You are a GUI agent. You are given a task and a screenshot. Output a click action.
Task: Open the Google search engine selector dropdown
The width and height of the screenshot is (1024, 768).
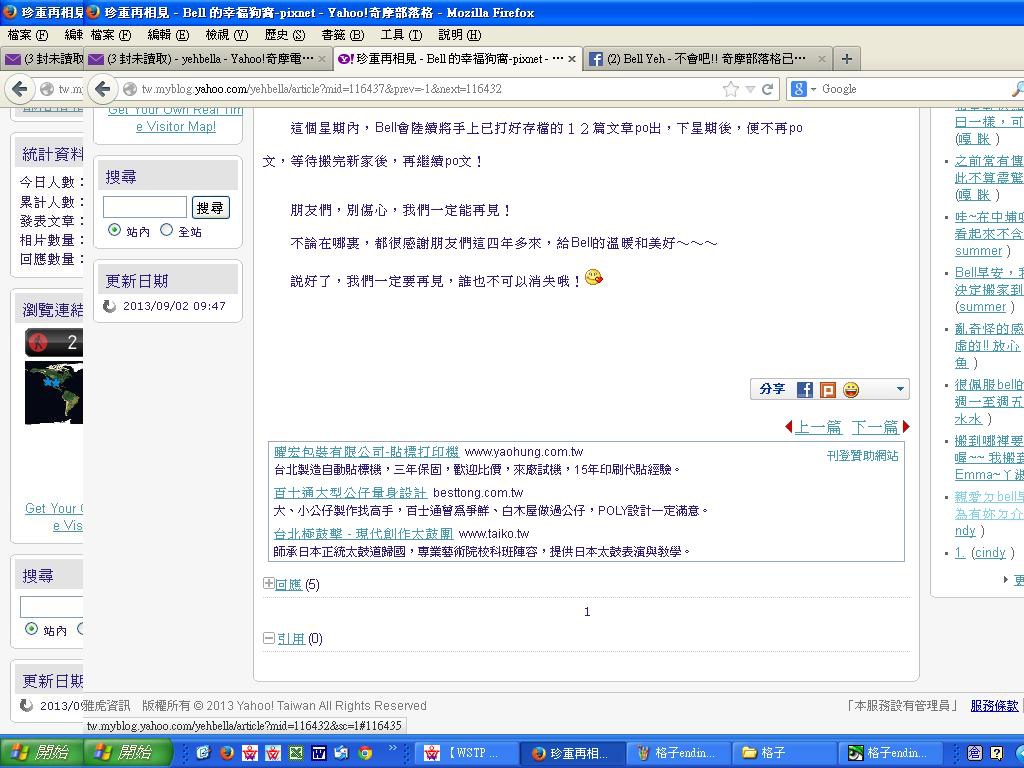click(803, 89)
